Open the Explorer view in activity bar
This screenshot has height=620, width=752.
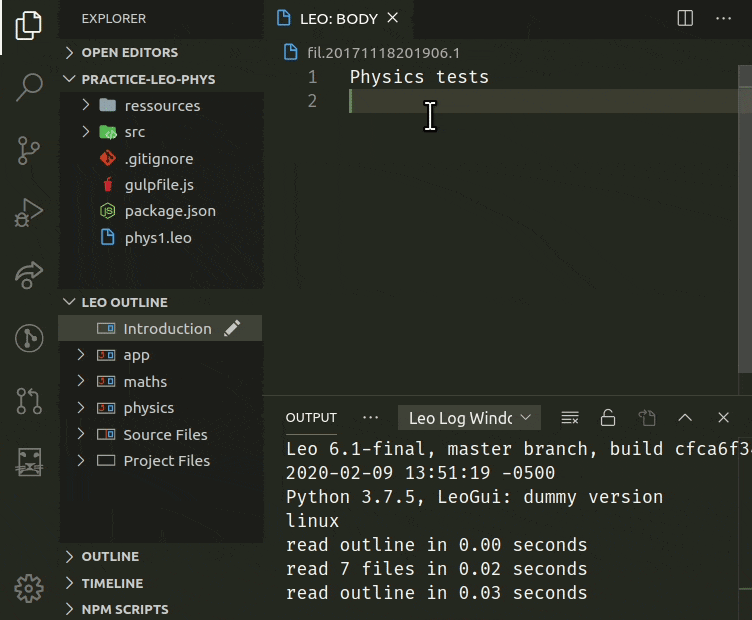tap(28, 25)
